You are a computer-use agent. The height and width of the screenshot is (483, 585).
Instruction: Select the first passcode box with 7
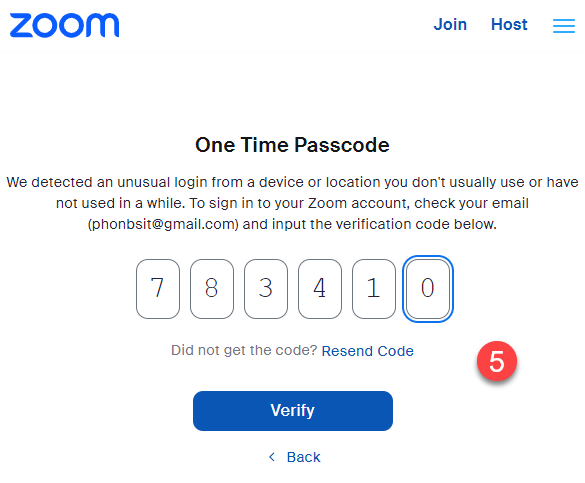click(158, 289)
